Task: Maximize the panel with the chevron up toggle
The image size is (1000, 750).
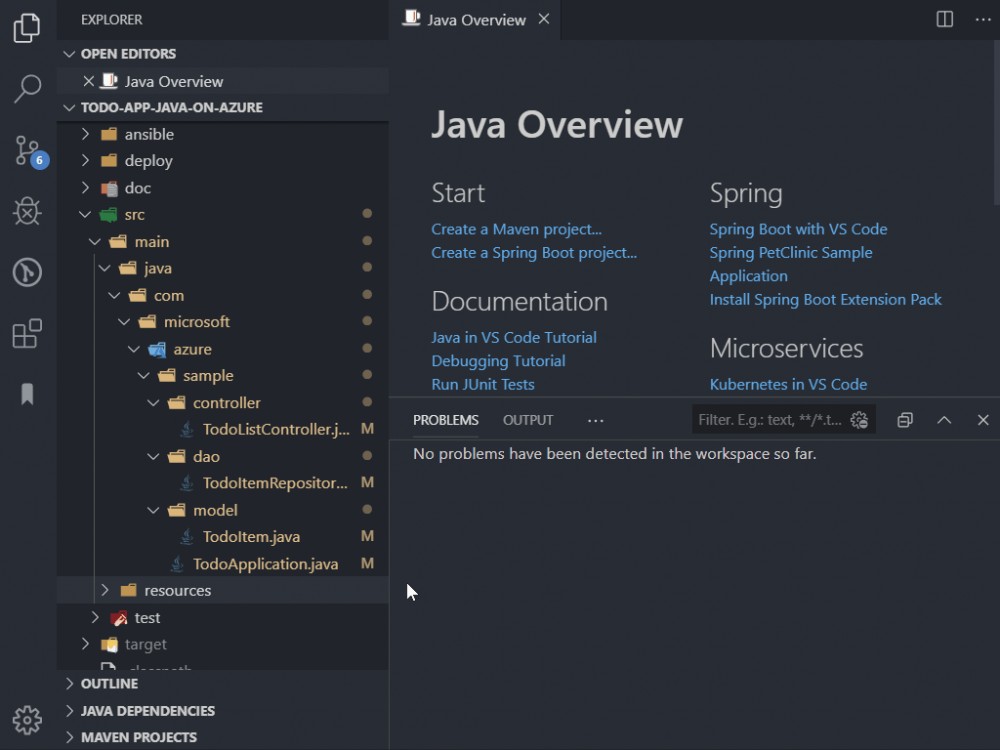Action: tap(944, 419)
